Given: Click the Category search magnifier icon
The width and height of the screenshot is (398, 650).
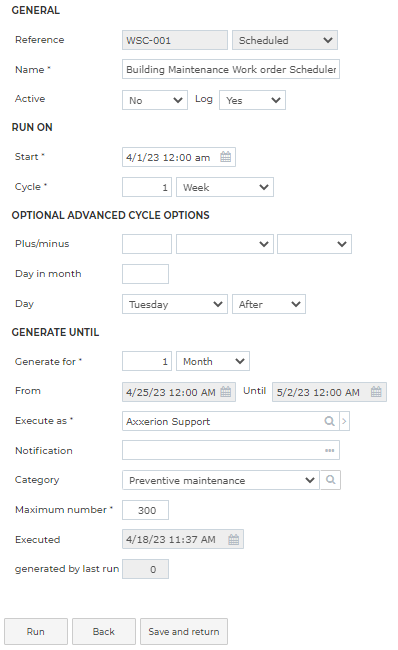Looking at the screenshot, I should 330,480.
